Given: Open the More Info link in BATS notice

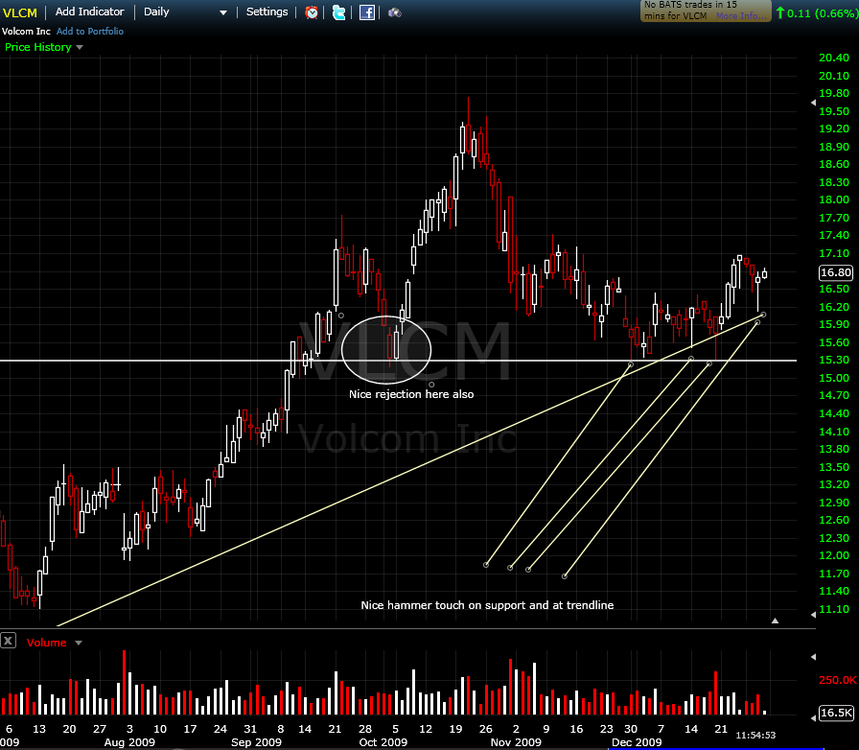Looking at the screenshot, I should tap(740, 16).
